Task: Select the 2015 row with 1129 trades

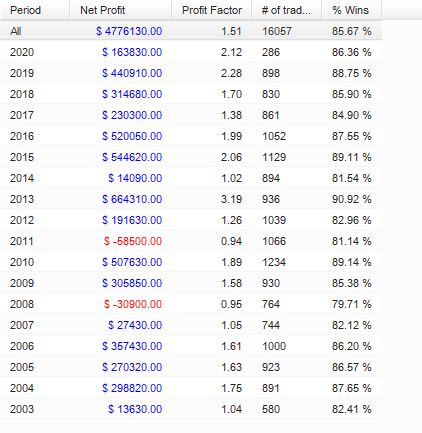Action: [191, 157]
